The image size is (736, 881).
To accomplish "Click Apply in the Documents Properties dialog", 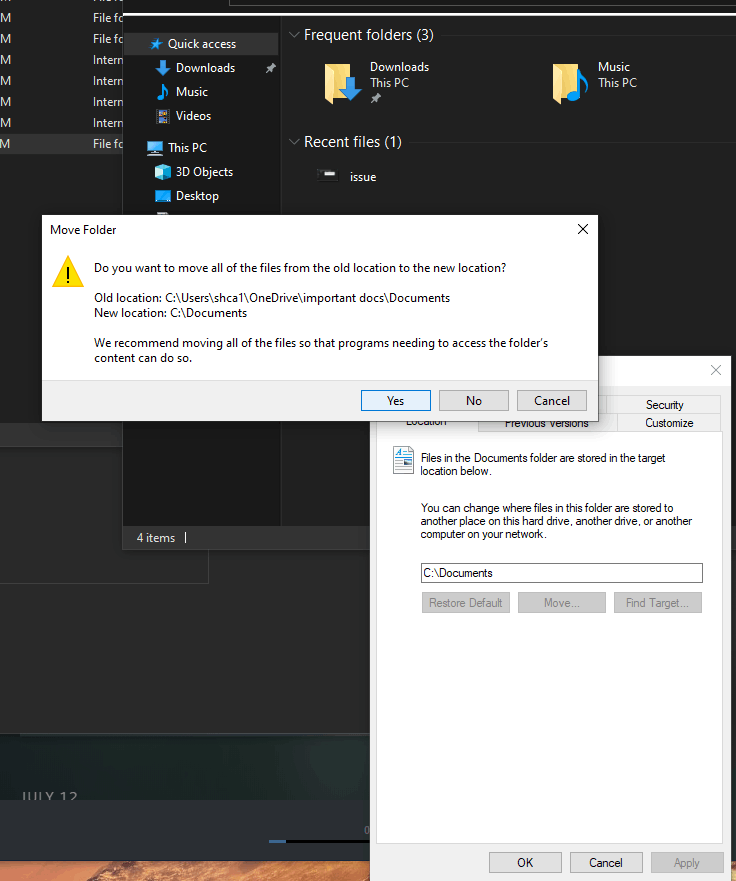I will tap(687, 862).
